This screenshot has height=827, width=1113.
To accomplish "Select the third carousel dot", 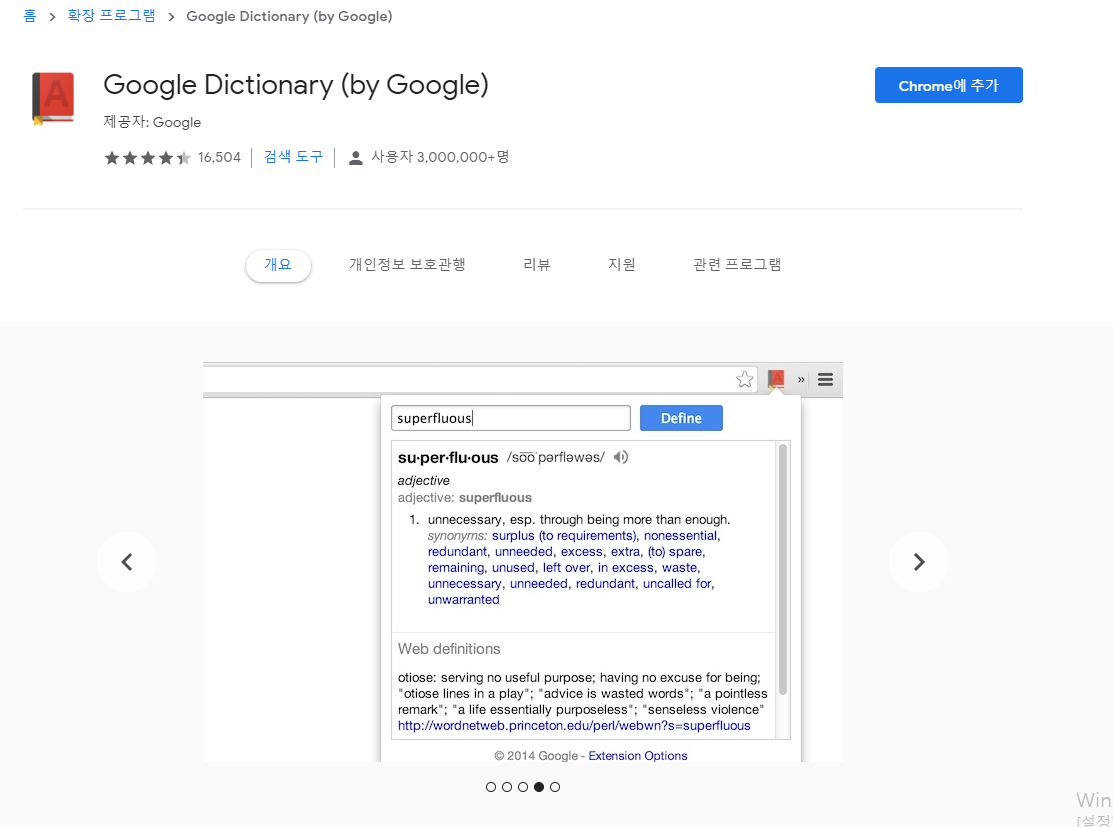I will click(x=523, y=787).
